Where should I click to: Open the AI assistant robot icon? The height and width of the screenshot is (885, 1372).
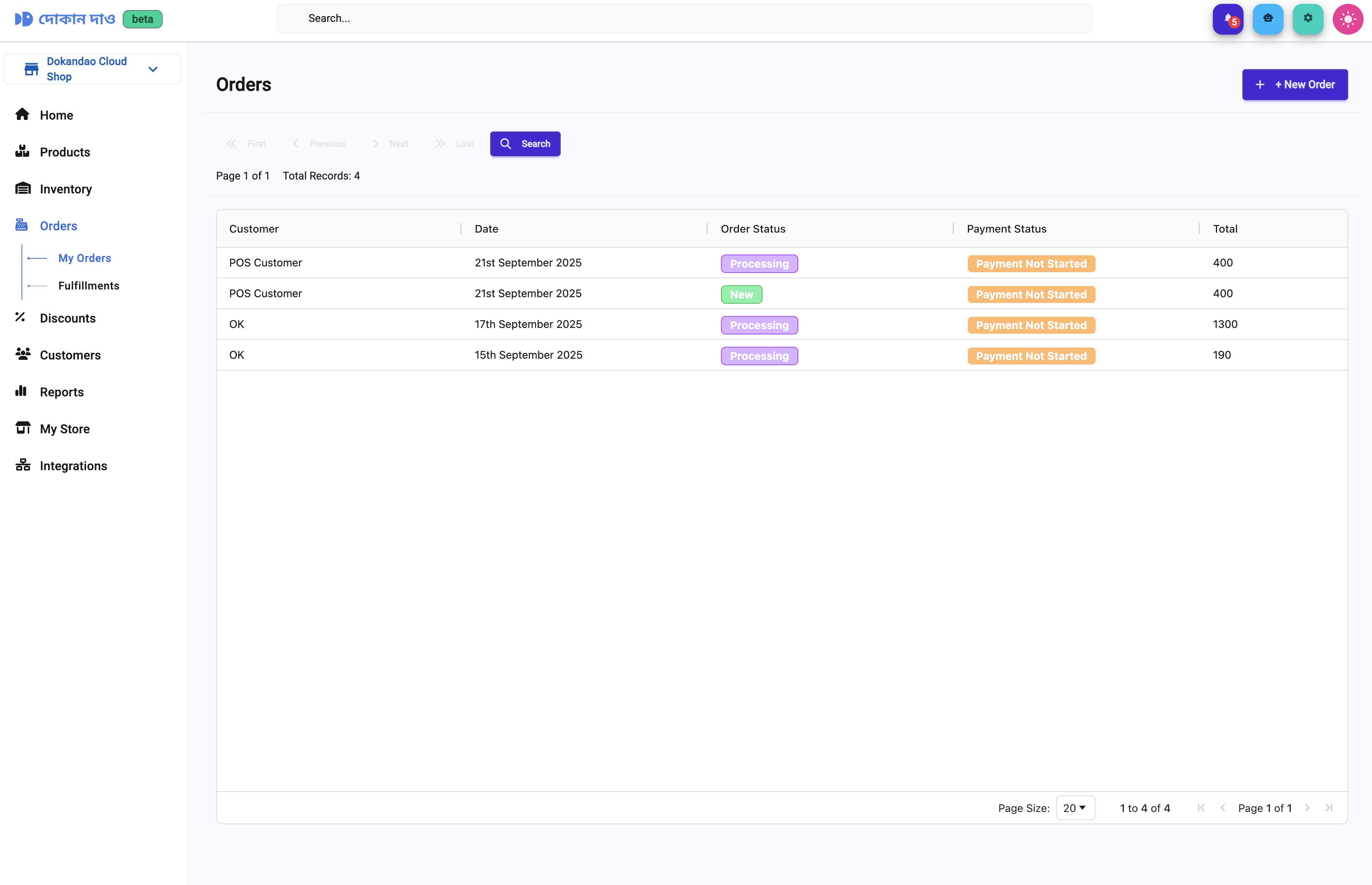(x=1268, y=18)
